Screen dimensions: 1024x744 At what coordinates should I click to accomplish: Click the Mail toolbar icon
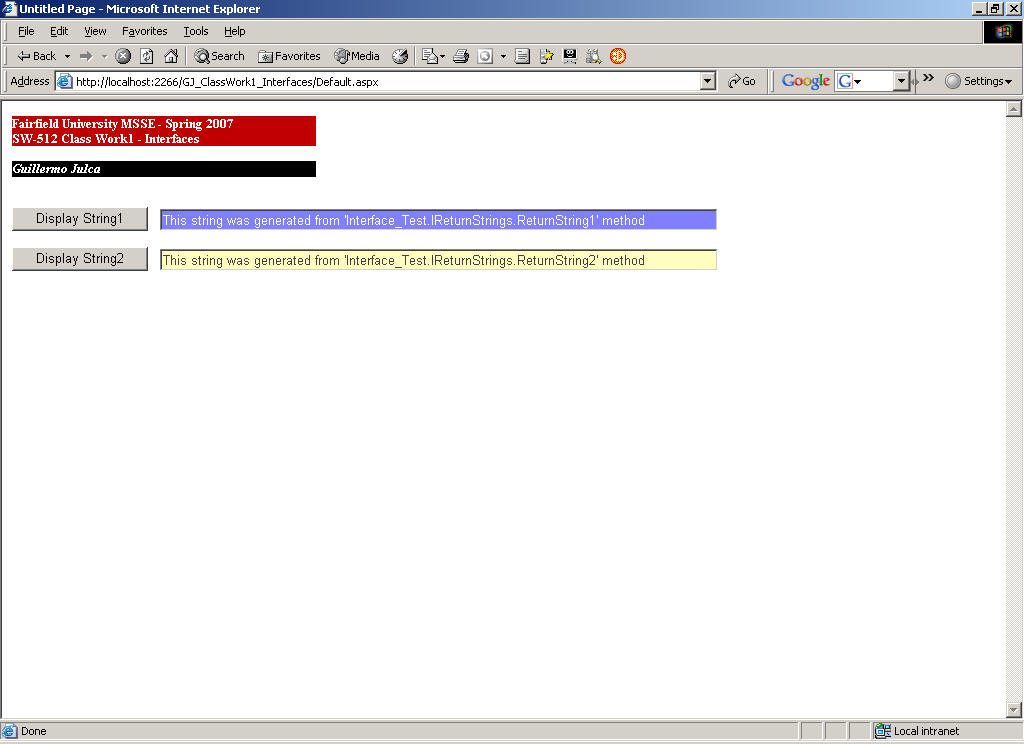430,56
